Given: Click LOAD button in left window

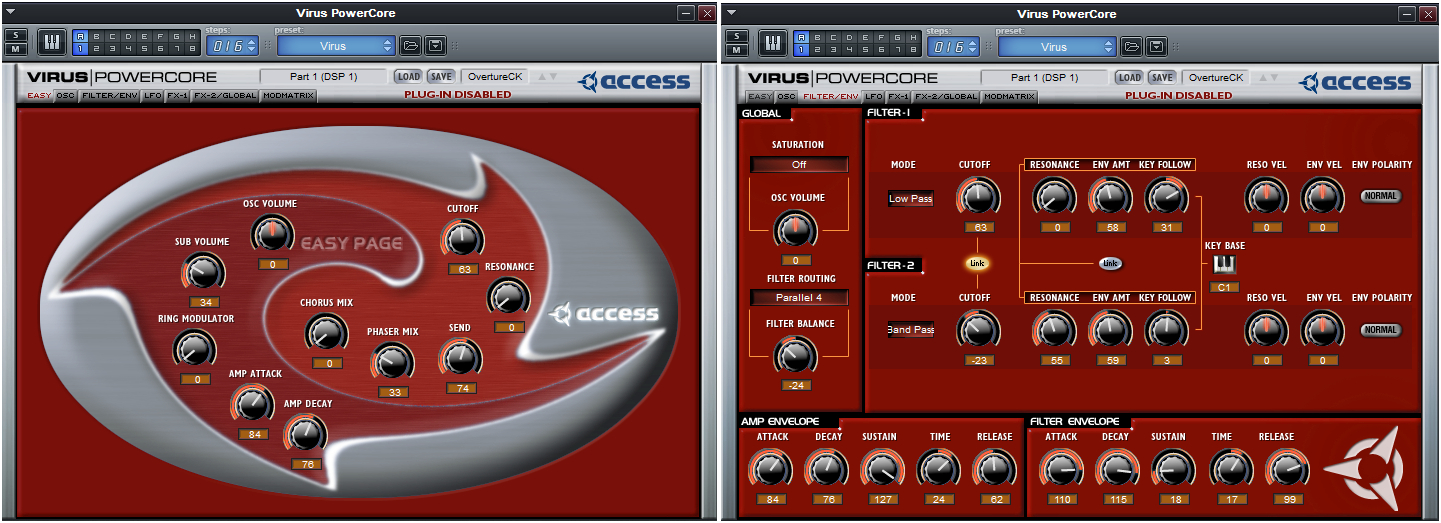Looking at the screenshot, I should [x=408, y=77].
